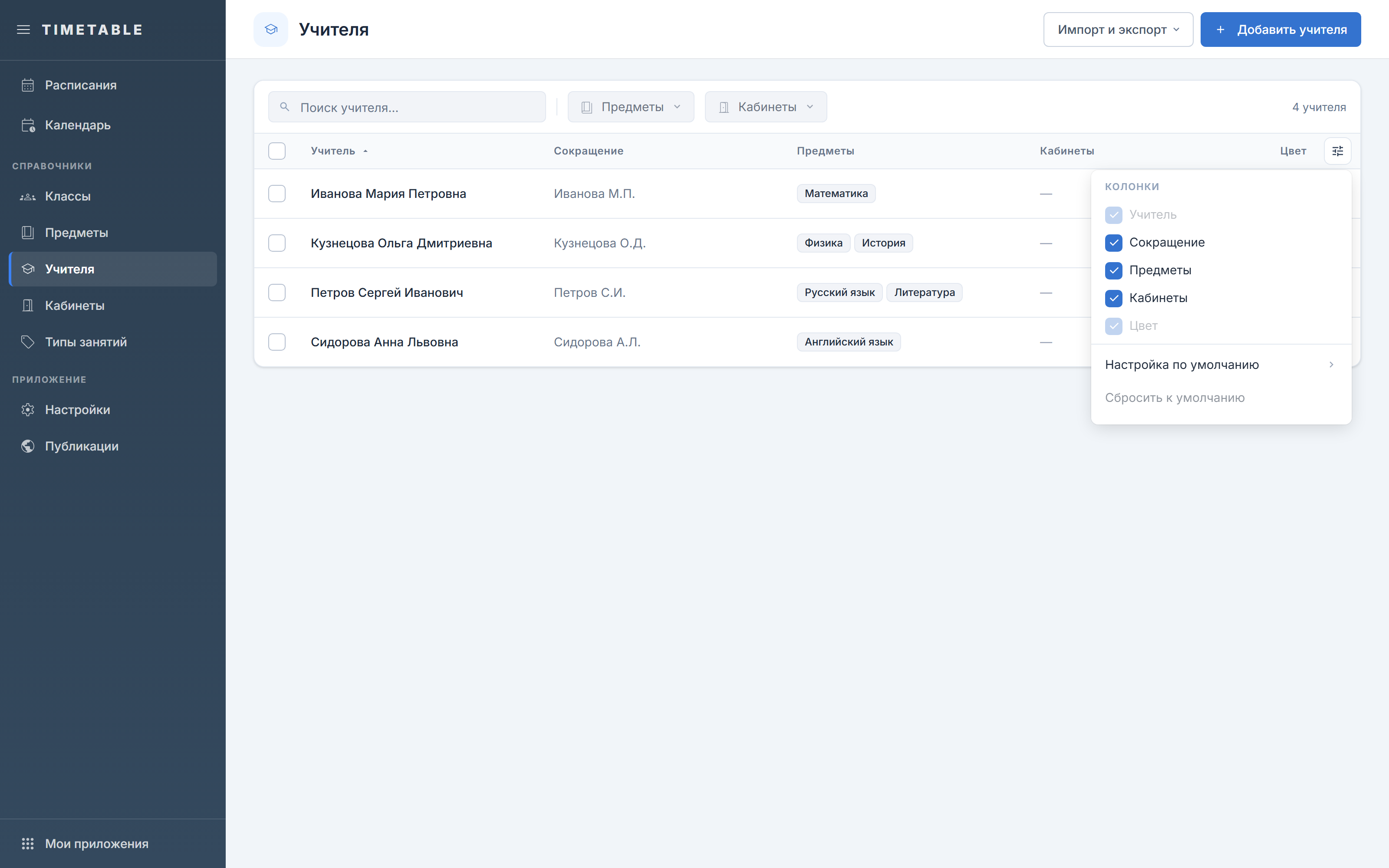Click the abbreviation Кузнецова О.Д.

(599, 243)
